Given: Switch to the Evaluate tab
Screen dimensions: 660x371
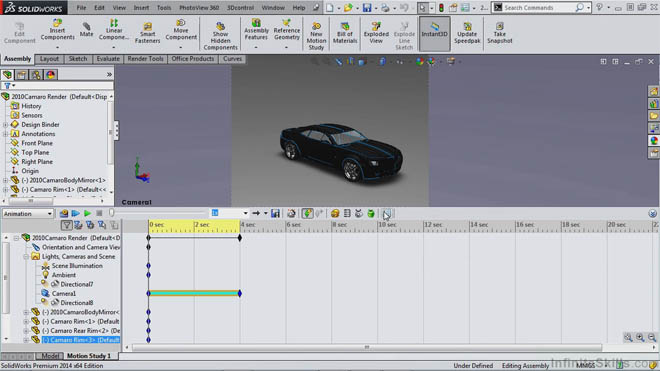Looking at the screenshot, I should 108,59.
